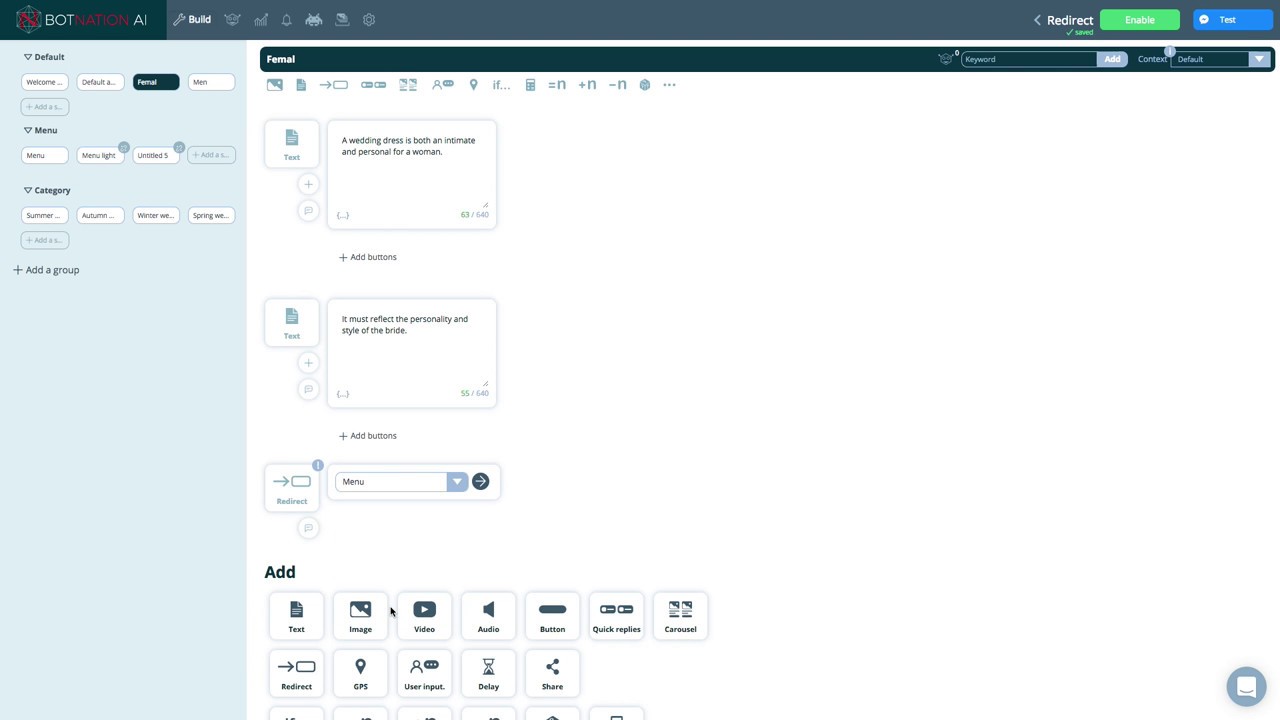Collapse the Menu group
Image resolution: width=1280 pixels, height=720 pixels.
point(28,130)
